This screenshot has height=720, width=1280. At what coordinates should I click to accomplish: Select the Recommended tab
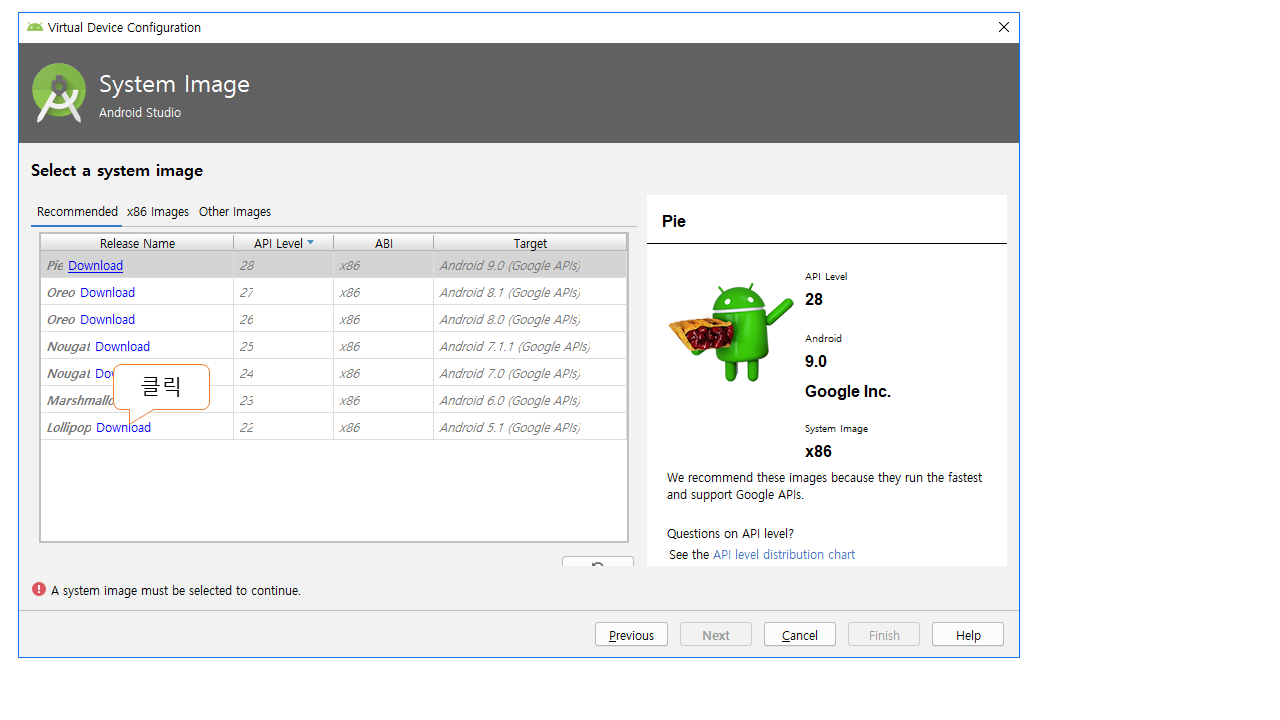pyautogui.click(x=77, y=212)
